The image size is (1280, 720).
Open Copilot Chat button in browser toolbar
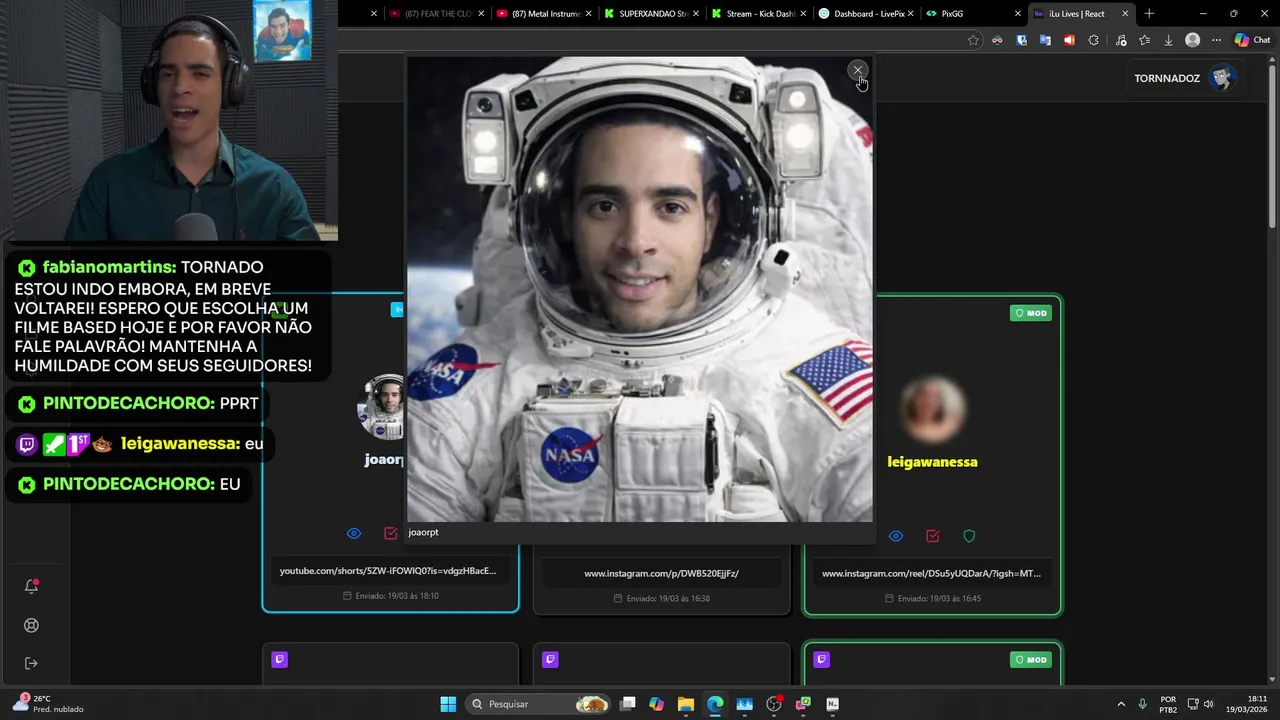point(1255,40)
